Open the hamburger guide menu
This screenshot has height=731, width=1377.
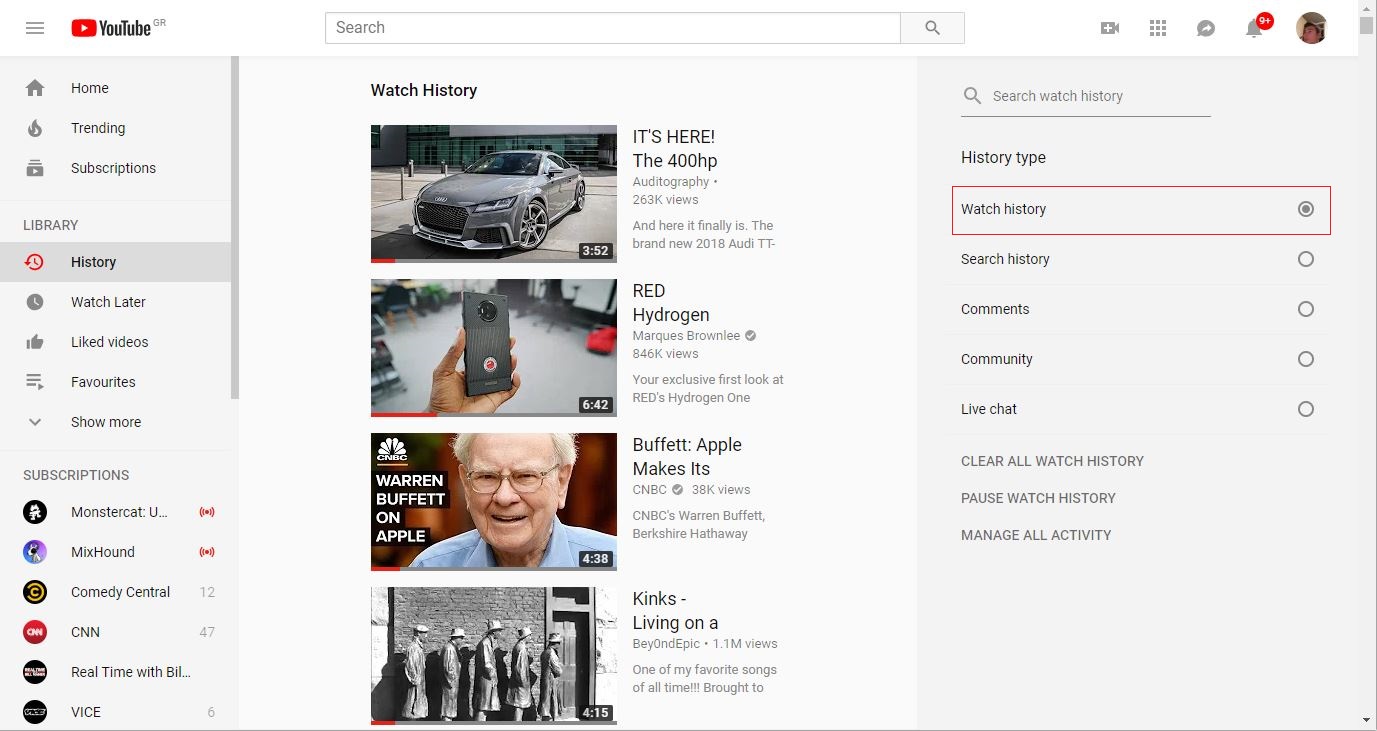[35, 28]
